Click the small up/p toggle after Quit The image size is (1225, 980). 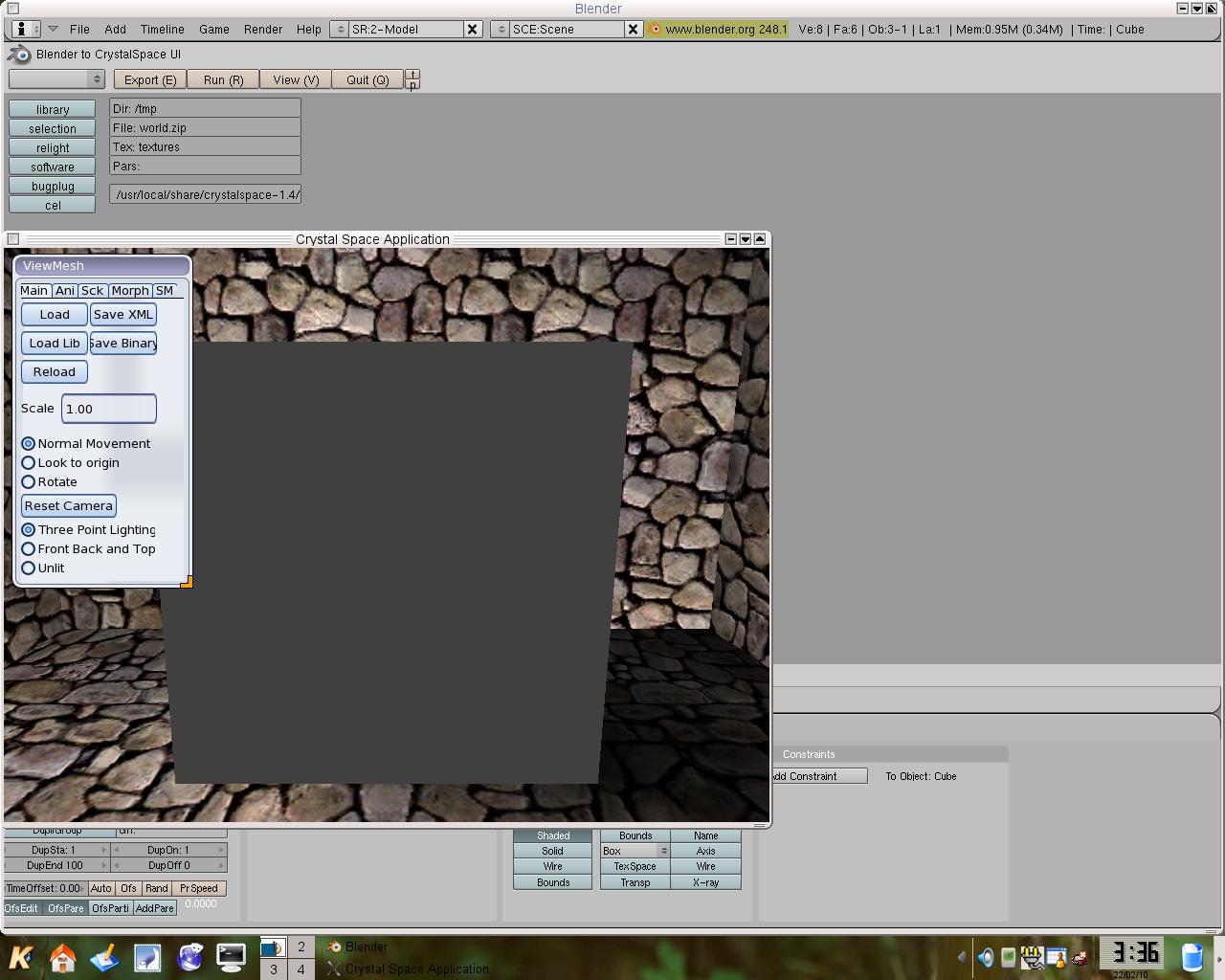coord(412,79)
